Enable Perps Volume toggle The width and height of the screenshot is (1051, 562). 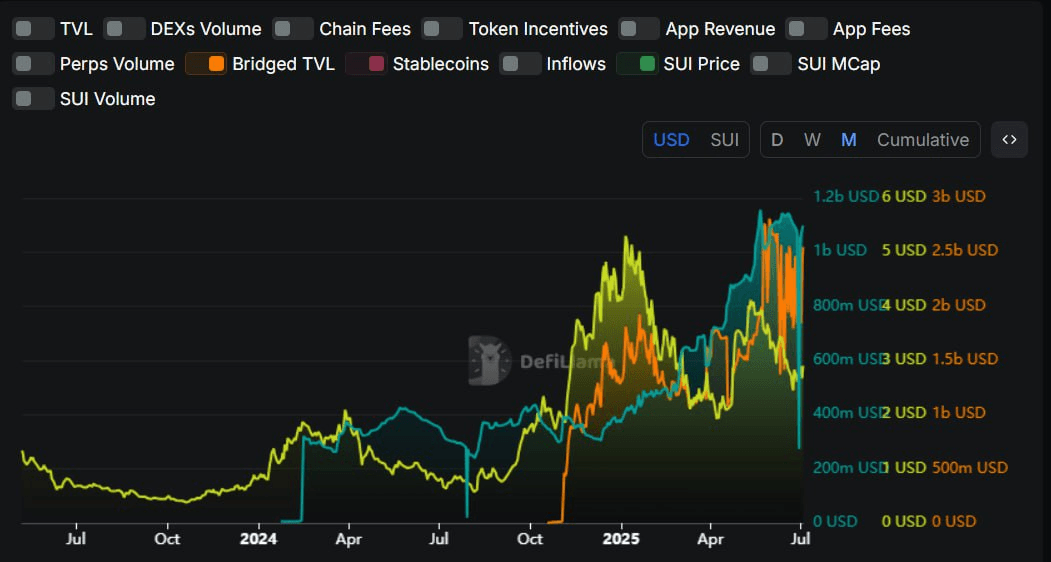[33, 64]
